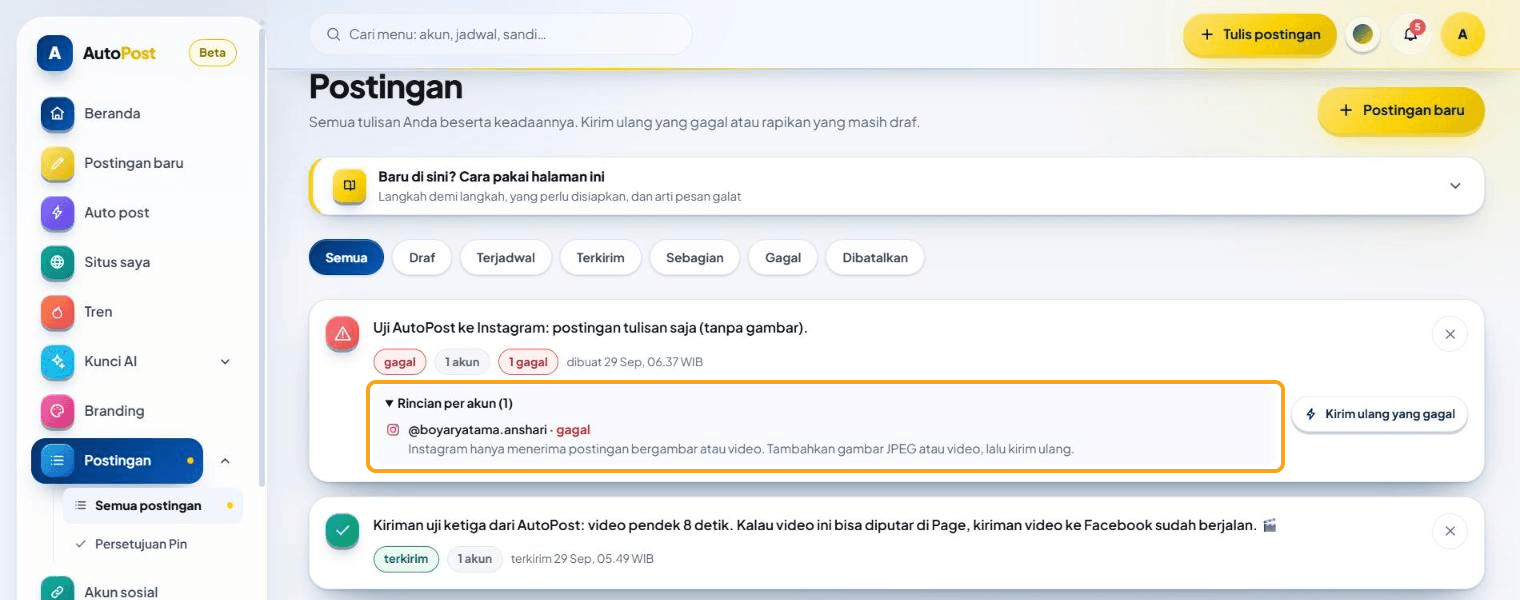Click the notification bell icon
Screen dimensions: 1520x600
coord(1410,34)
